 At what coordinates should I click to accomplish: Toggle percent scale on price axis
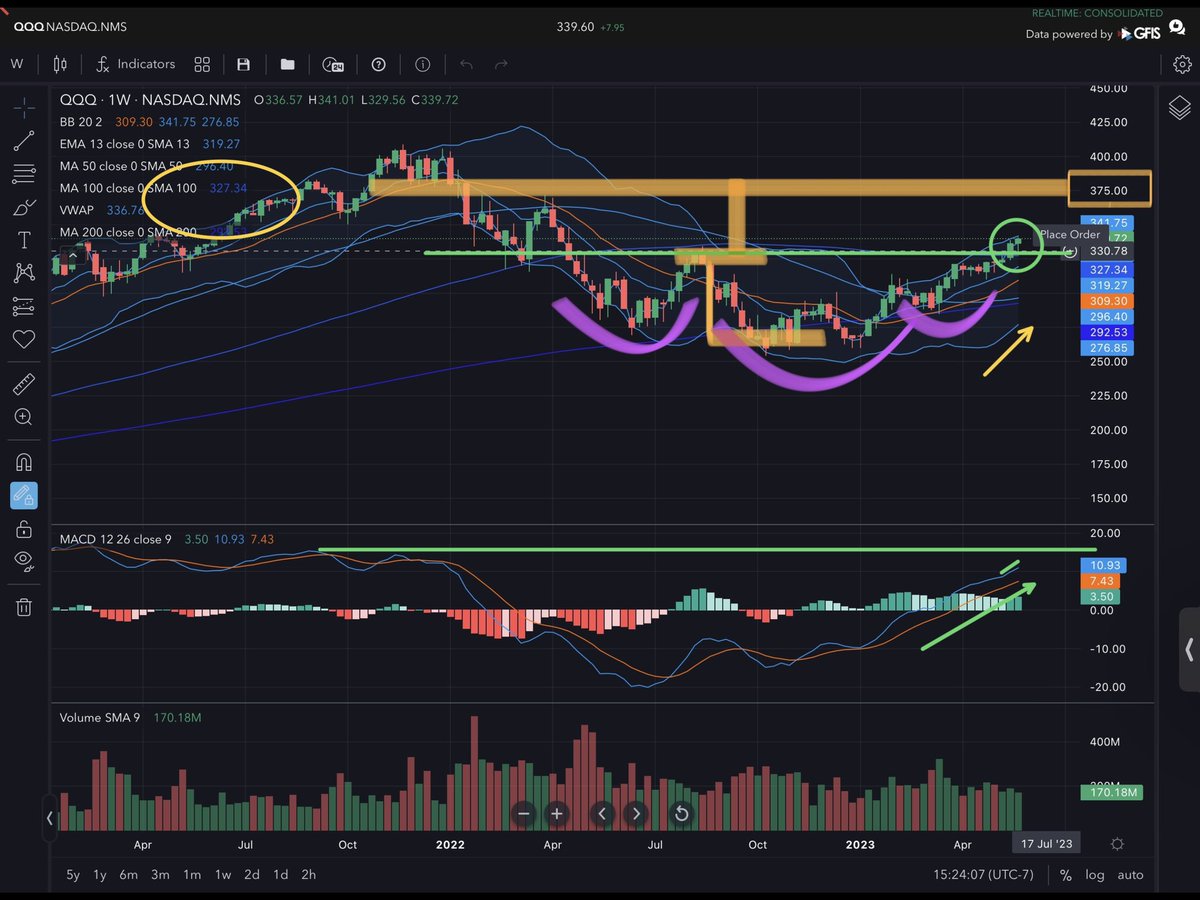coord(1066,875)
